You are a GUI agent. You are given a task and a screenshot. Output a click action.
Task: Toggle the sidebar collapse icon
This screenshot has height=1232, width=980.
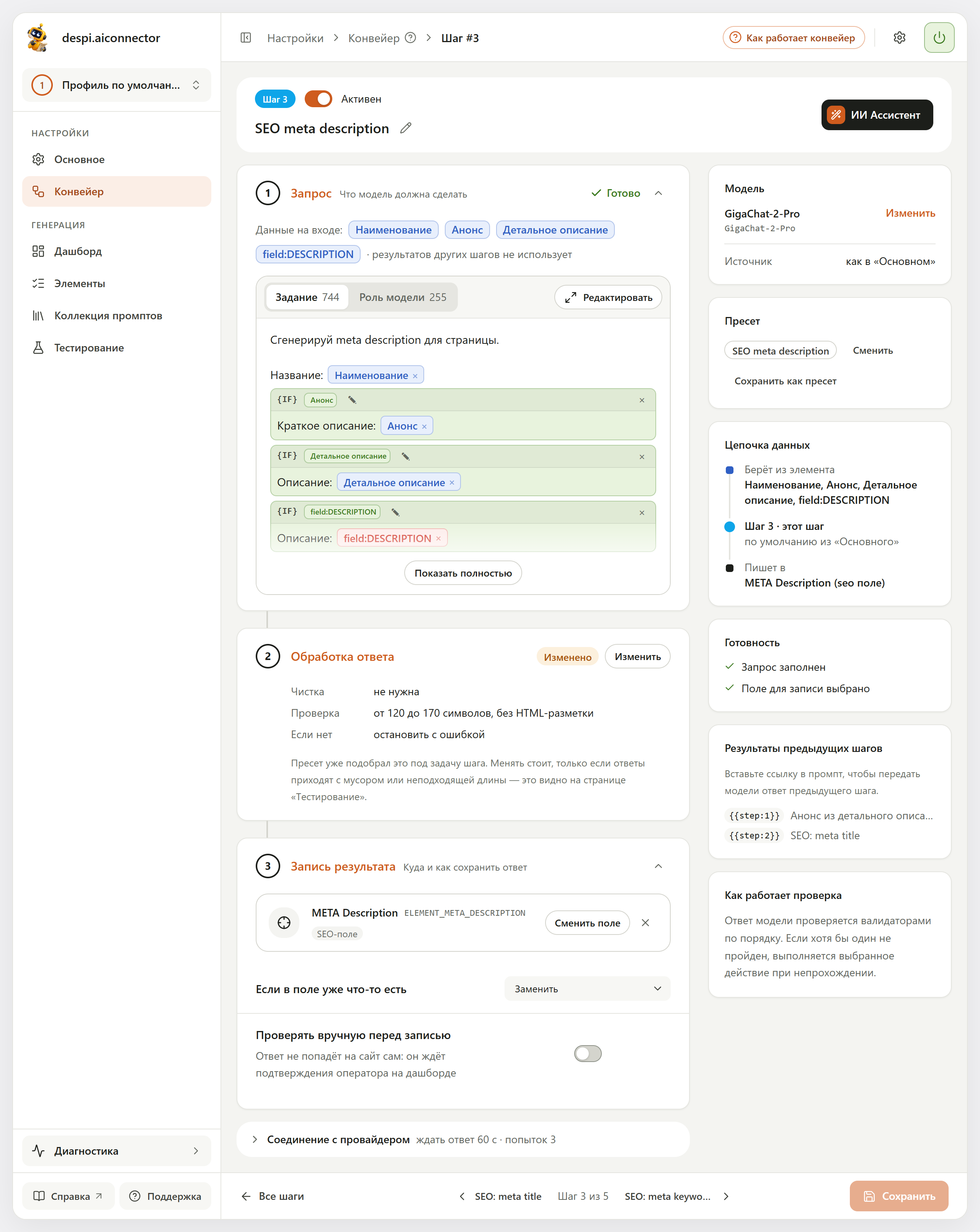pos(246,38)
